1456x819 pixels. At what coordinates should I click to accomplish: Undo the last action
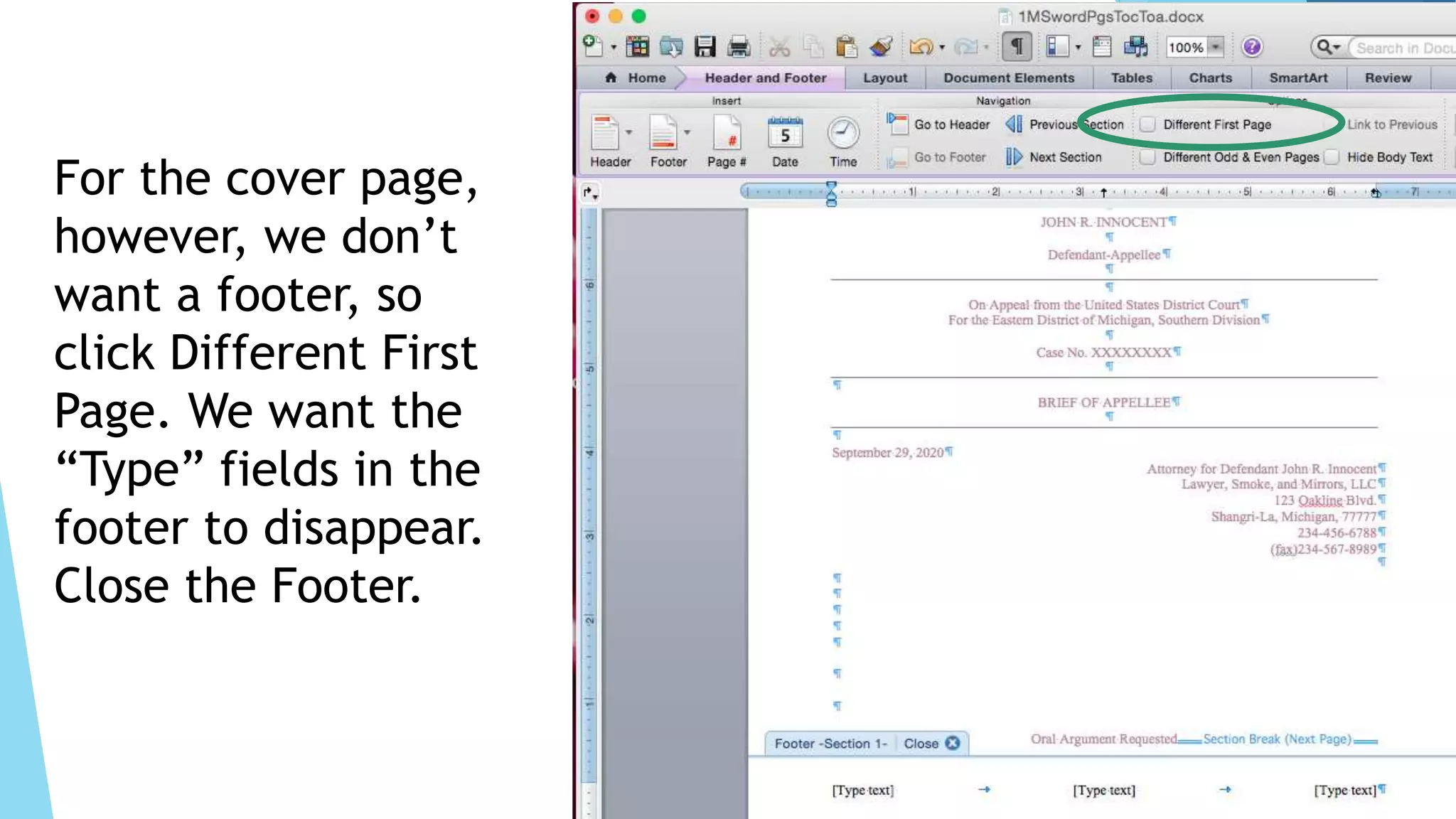921,47
